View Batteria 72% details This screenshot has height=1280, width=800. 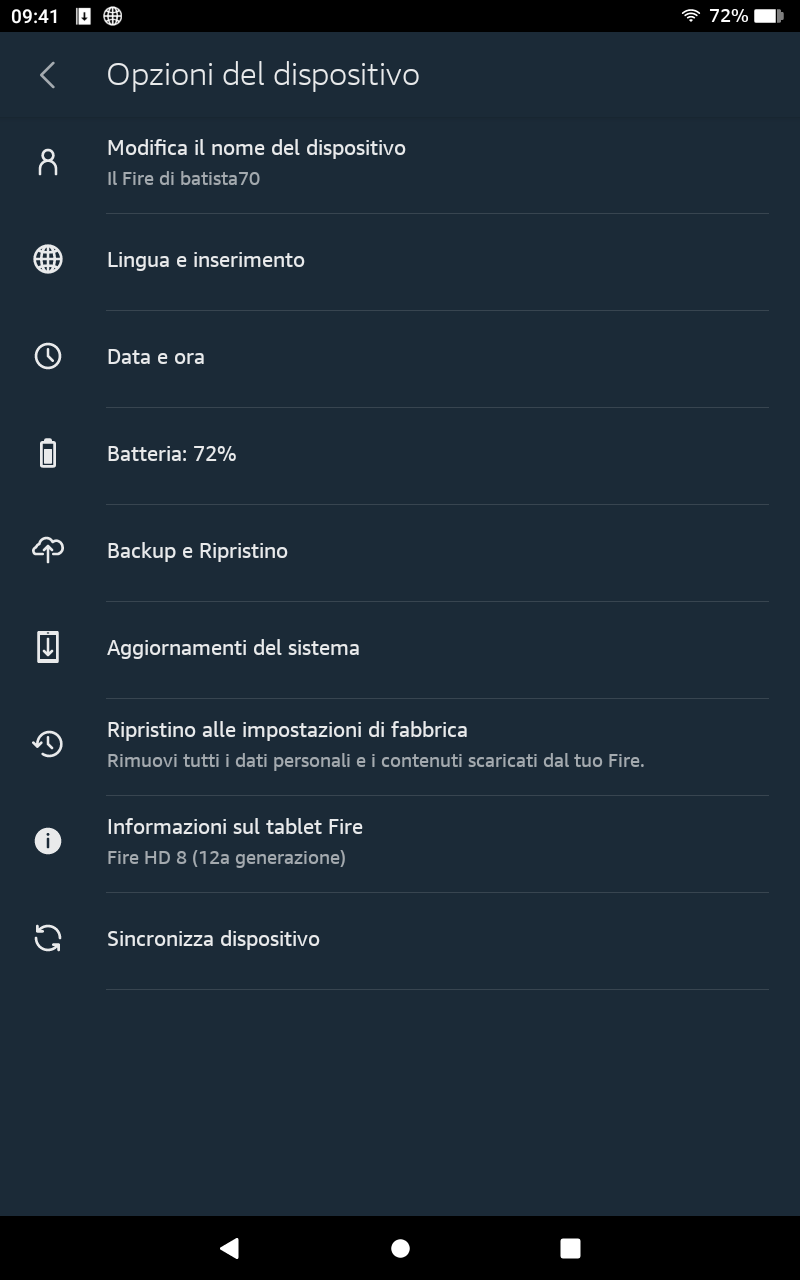pos(172,454)
